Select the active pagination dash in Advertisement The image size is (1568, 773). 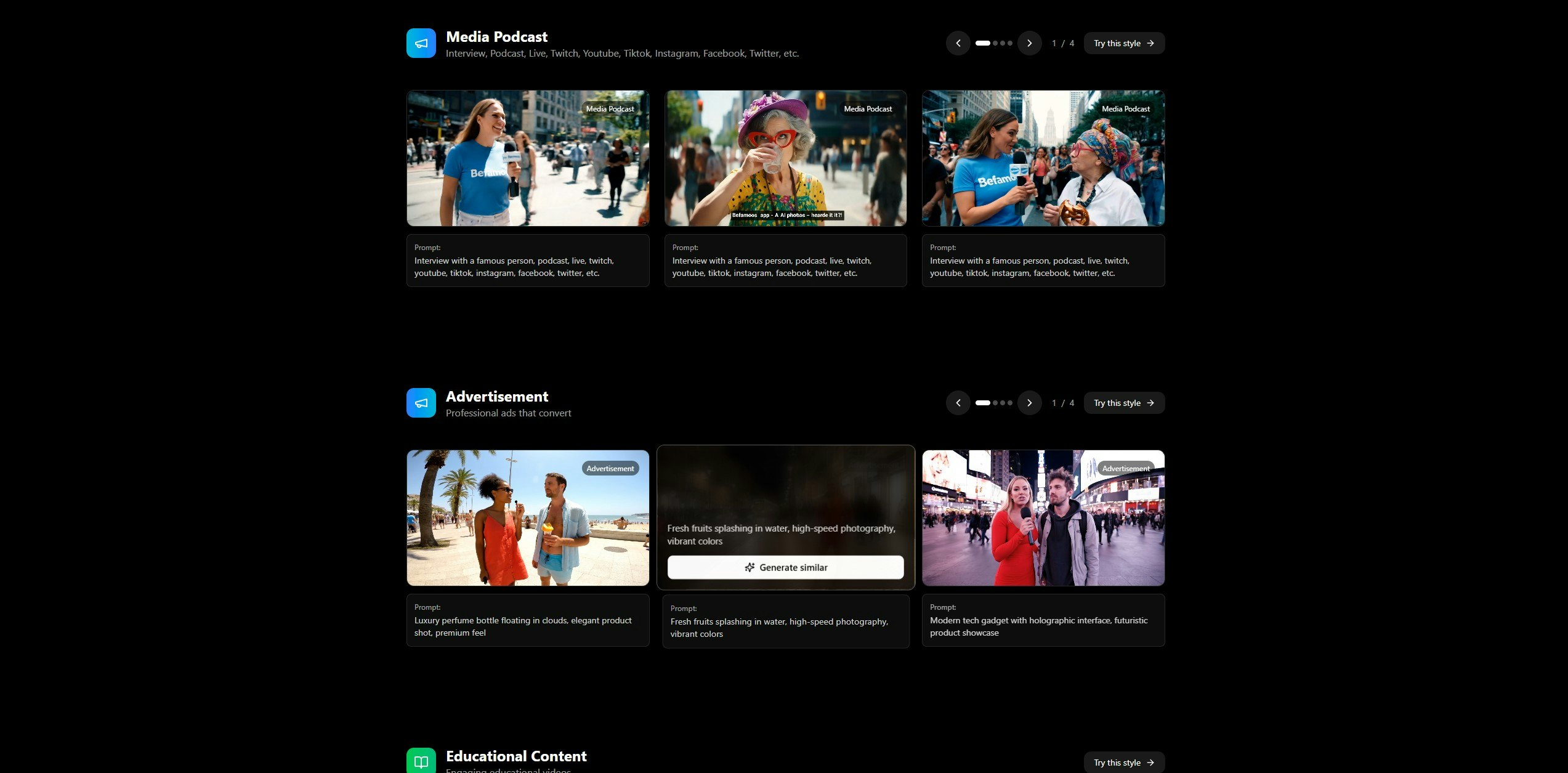(x=983, y=403)
